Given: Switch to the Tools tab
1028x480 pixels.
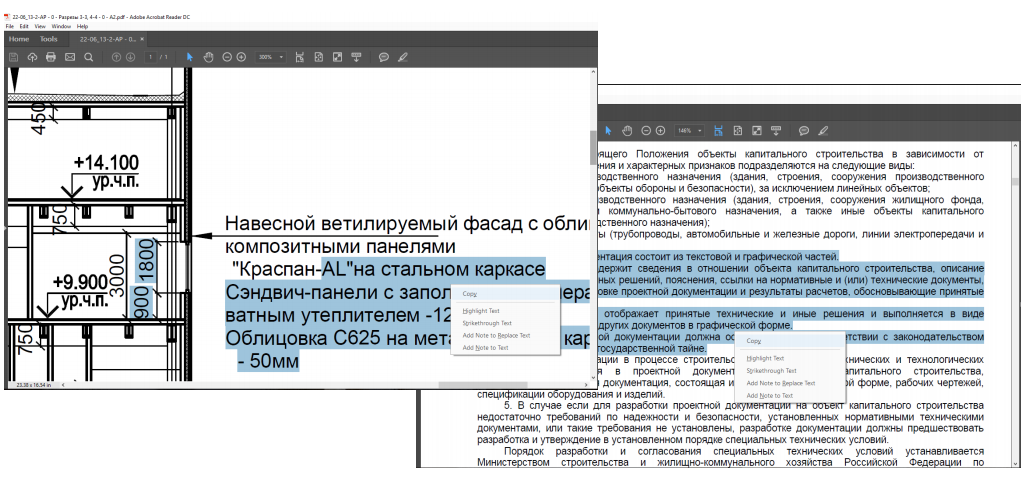Looking at the screenshot, I should coord(49,39).
